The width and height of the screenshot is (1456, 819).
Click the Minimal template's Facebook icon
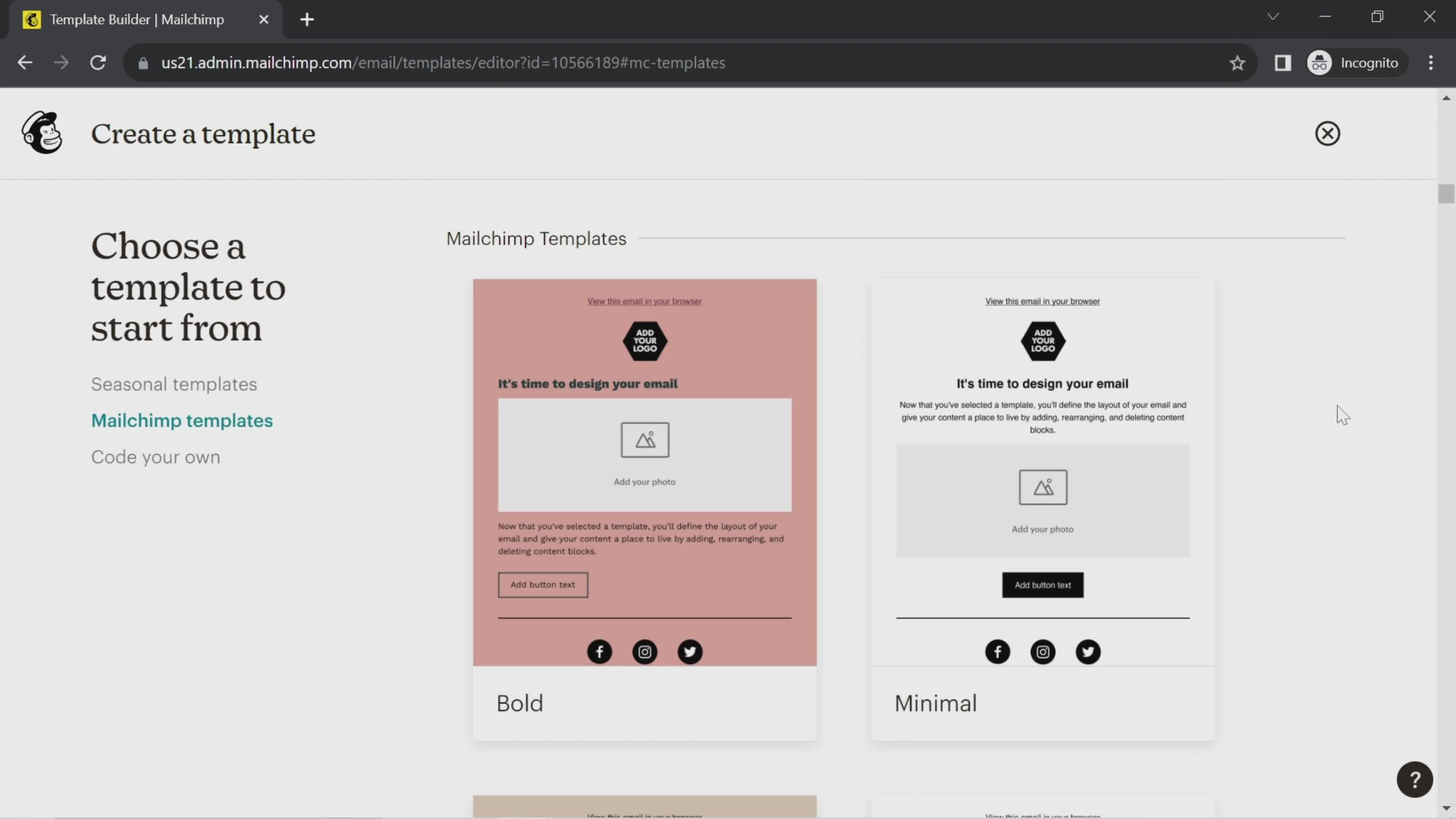pyautogui.click(x=997, y=652)
